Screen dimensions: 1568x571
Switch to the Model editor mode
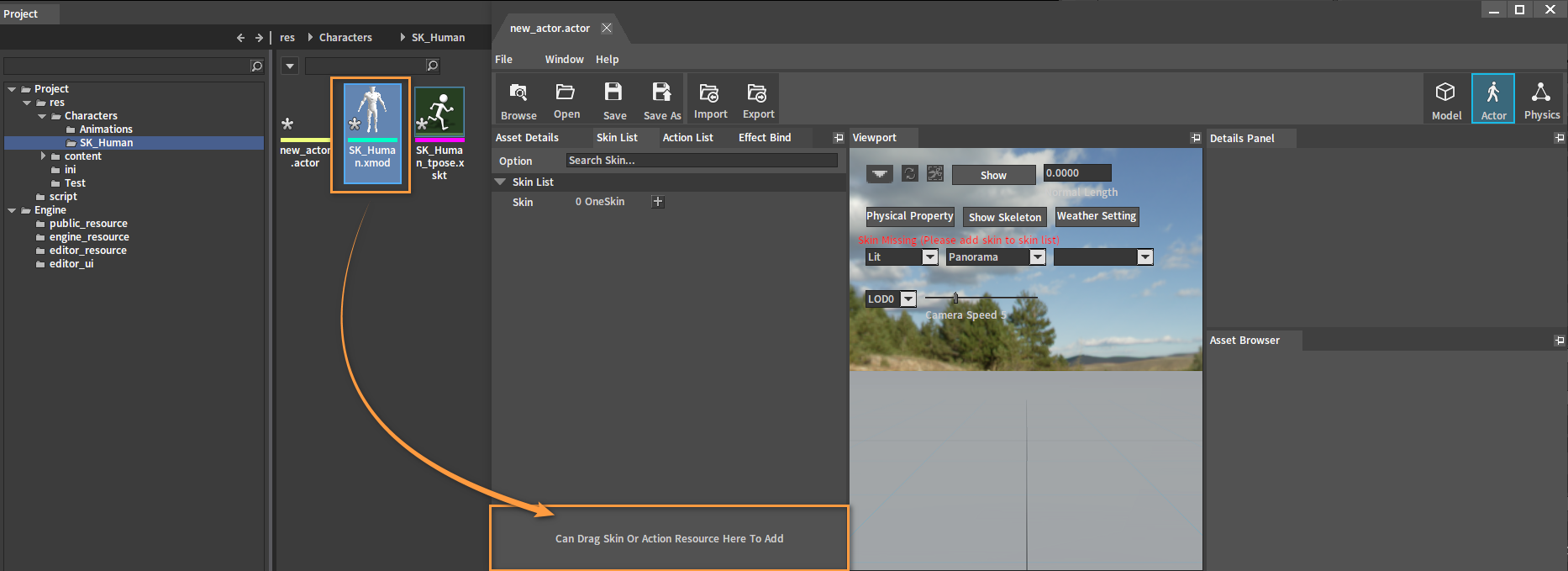click(x=1446, y=99)
